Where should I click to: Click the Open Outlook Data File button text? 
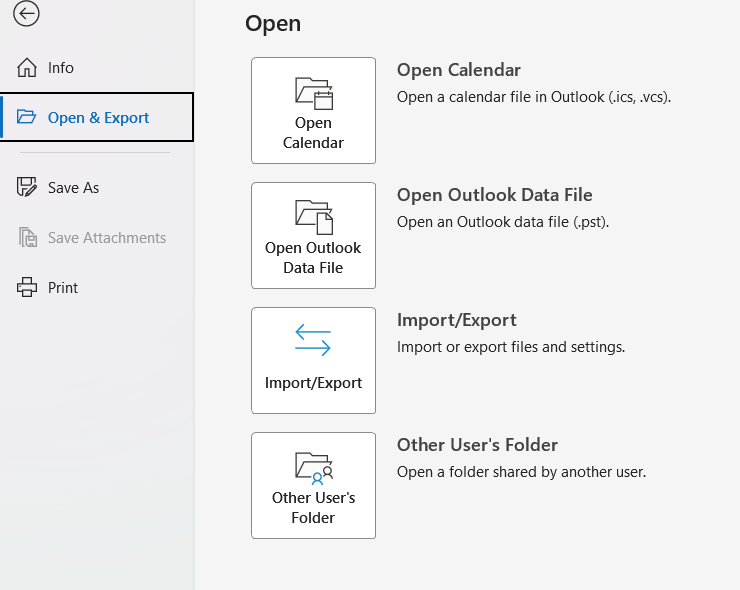313,258
